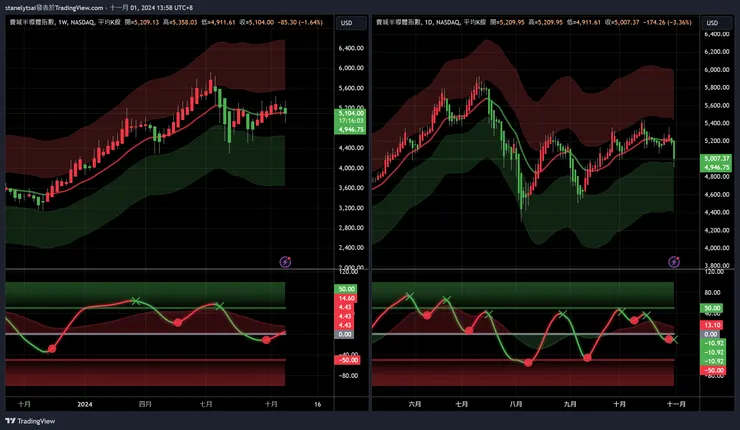
Task: Select the weekly chart's 4,946.75 price label
Action: click(x=350, y=129)
